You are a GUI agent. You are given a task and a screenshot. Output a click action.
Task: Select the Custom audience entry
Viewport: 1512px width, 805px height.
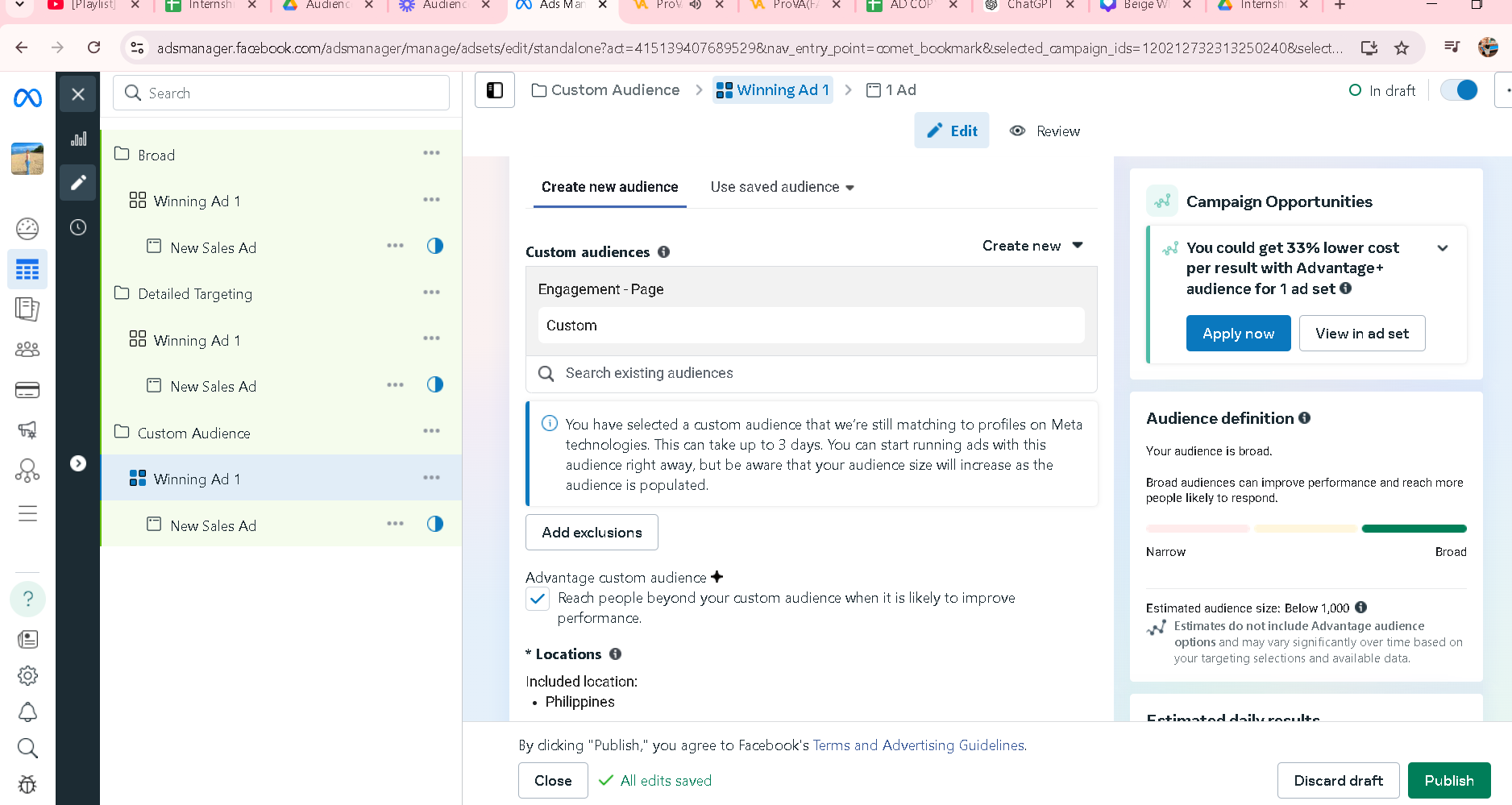812,326
